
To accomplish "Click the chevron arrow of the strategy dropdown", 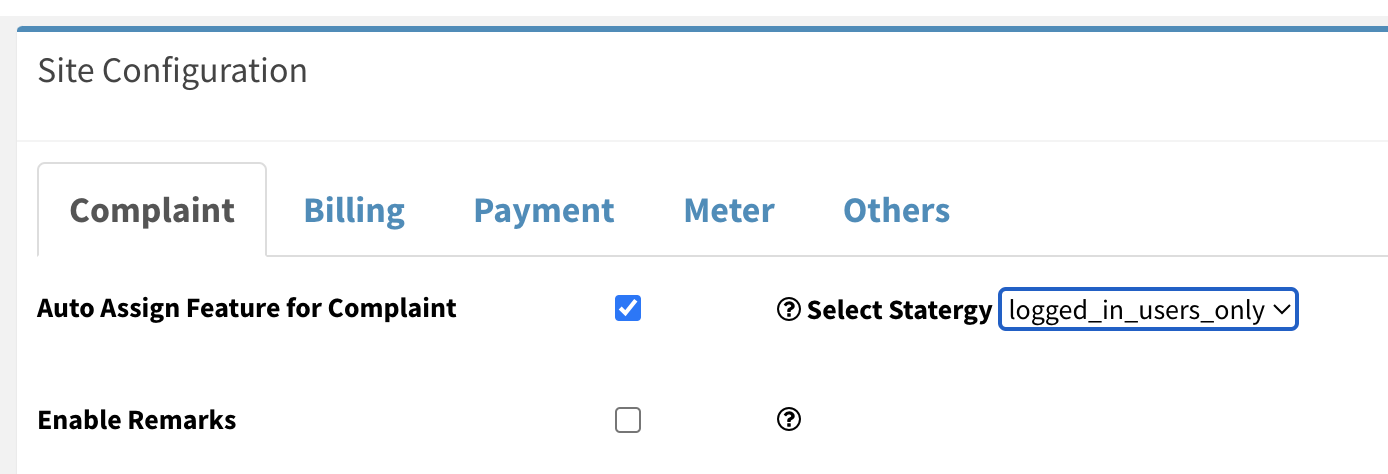I will [x=1281, y=310].
